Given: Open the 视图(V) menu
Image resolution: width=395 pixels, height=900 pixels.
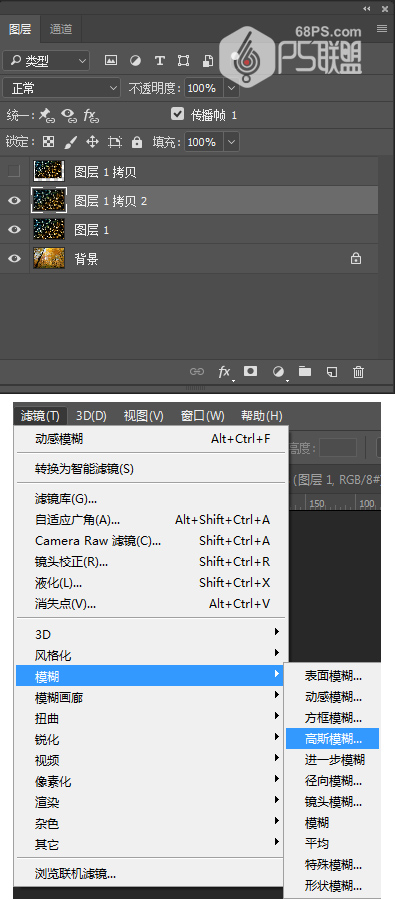Looking at the screenshot, I should pyautogui.click(x=144, y=416).
